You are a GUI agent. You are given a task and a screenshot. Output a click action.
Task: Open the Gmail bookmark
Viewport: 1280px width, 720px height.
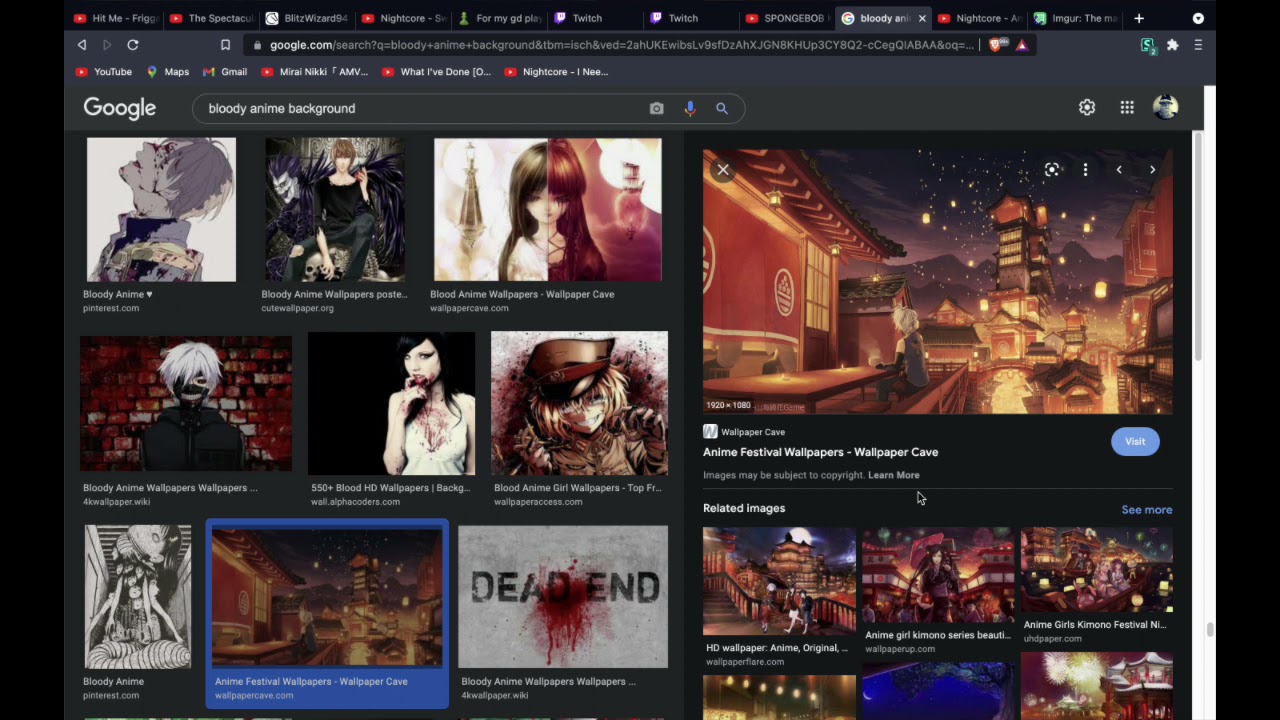point(225,72)
